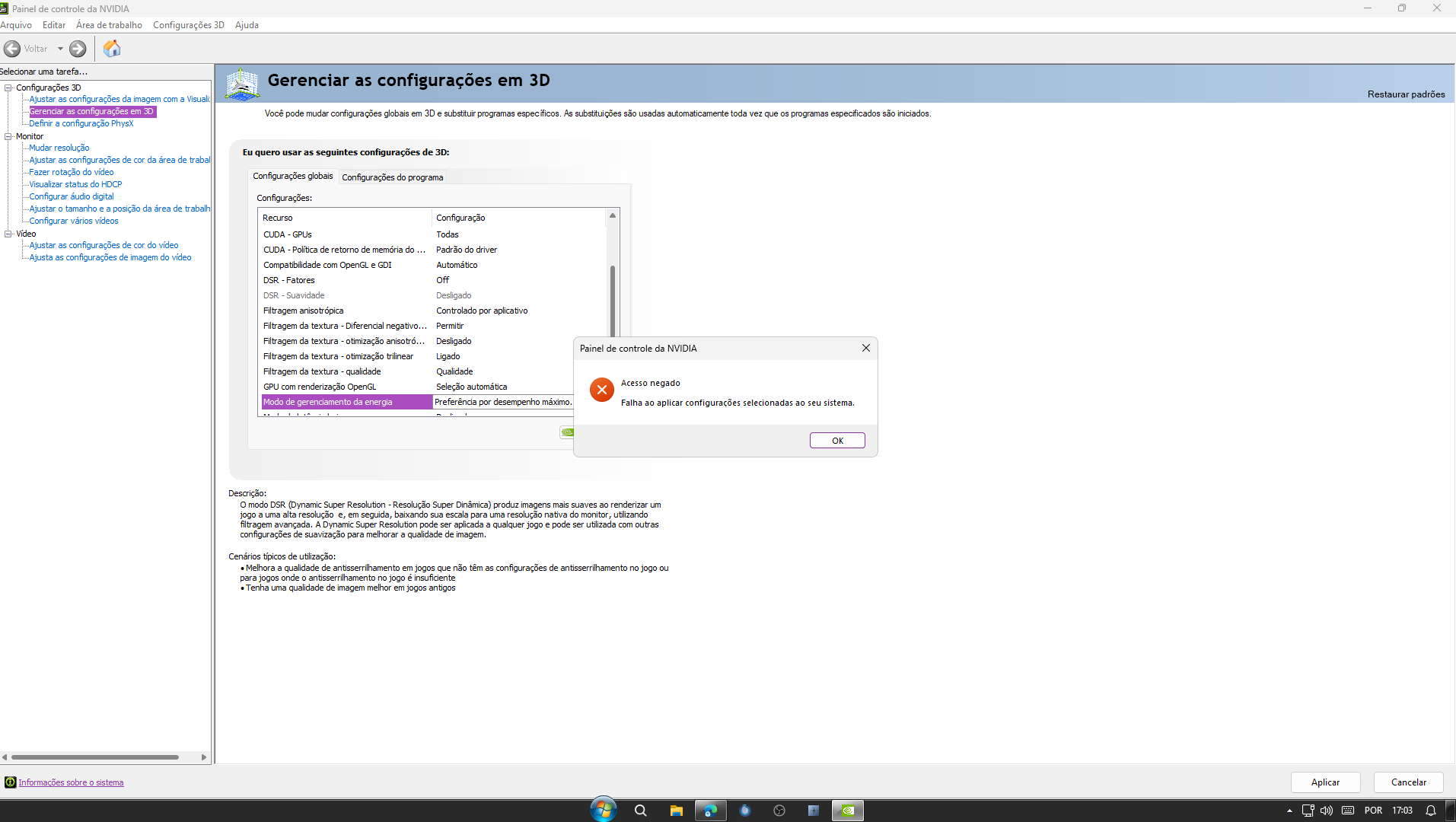
Task: Open the Editar menu
Action: tap(54, 25)
